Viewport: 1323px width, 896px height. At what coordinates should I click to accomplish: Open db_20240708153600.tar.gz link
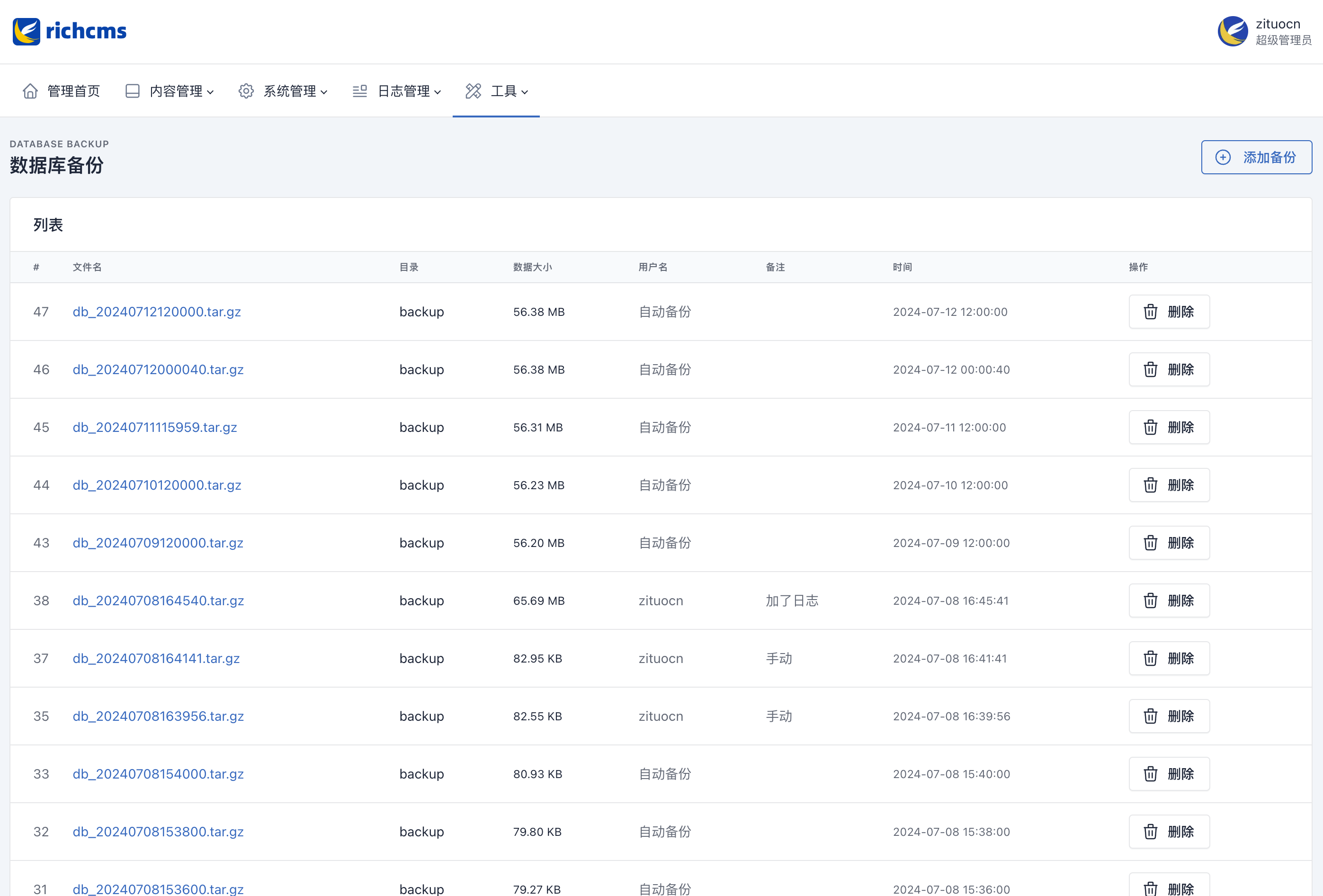158,888
